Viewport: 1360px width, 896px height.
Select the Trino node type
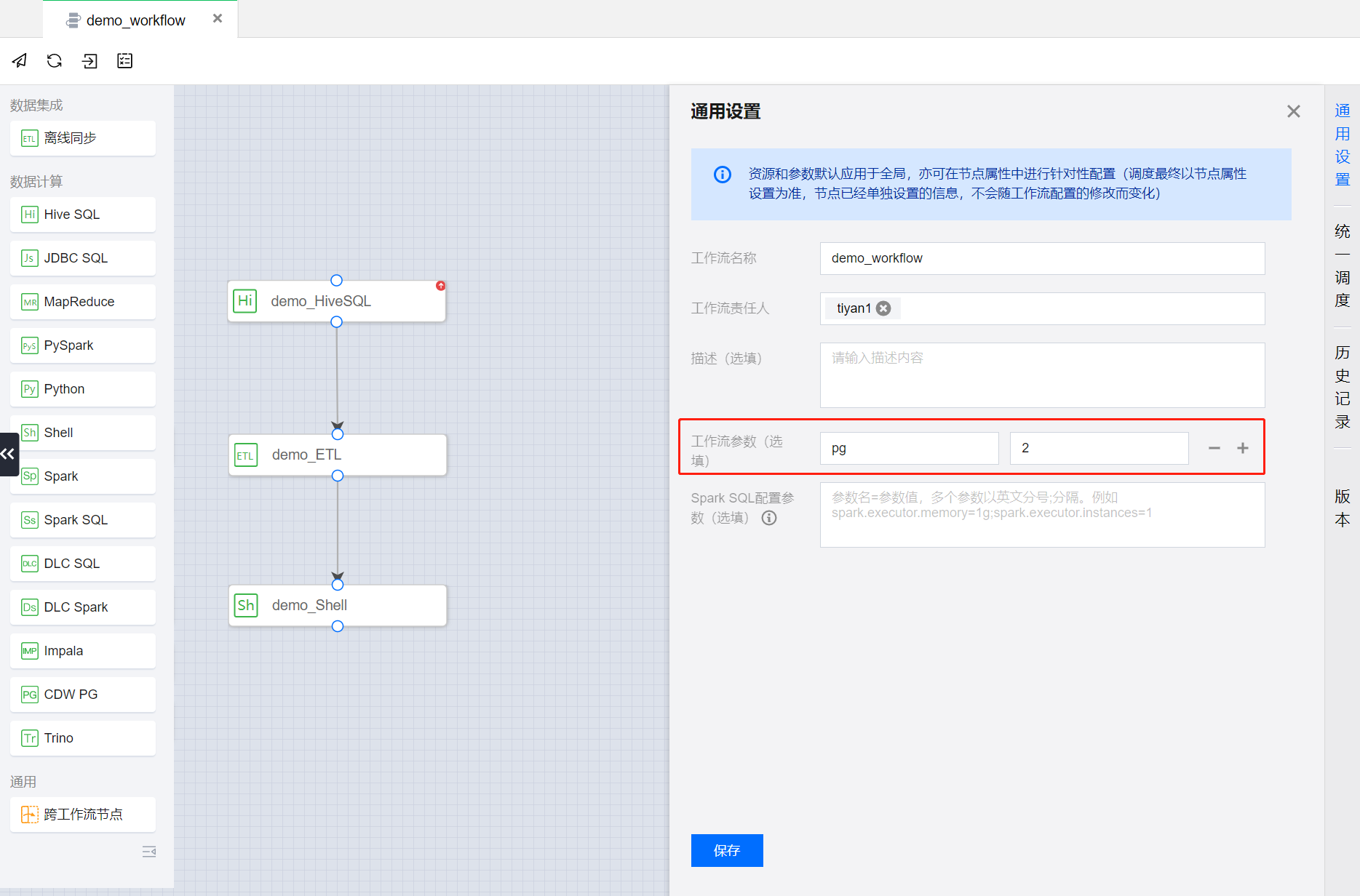83,738
